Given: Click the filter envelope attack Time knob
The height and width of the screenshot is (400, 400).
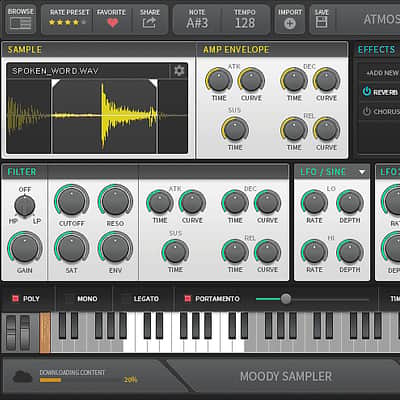Looking at the screenshot, I should 160,203.
